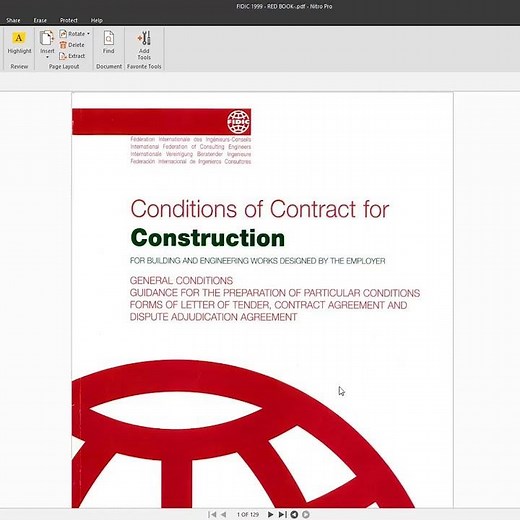
Task: Click the page number field 1 OF 129
Action: 248,514
